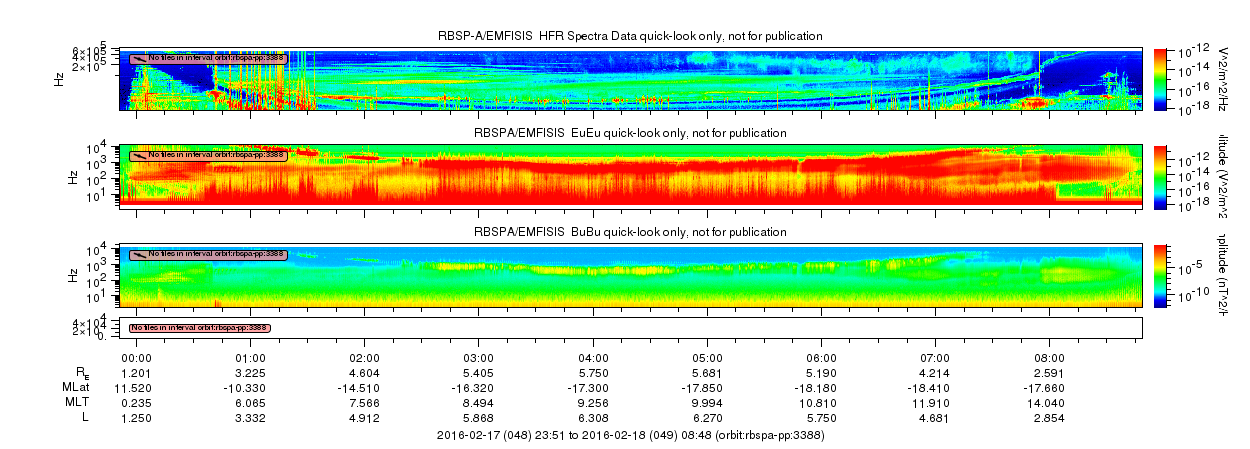This screenshot has height=449, width=1250.
Task: Click the date range caption below the axis
Action: click(630, 436)
